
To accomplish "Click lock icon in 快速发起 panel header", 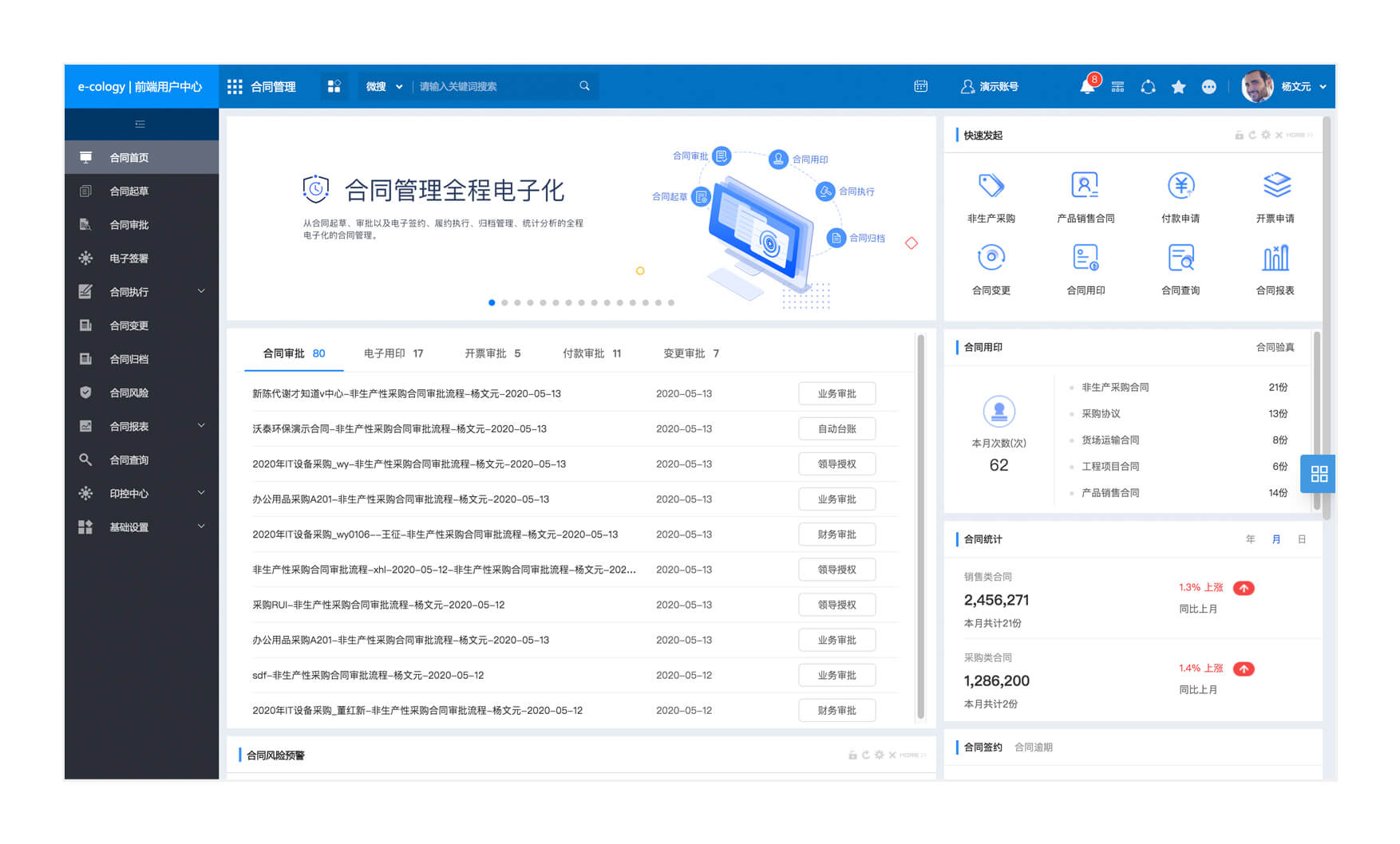I will [x=1239, y=136].
